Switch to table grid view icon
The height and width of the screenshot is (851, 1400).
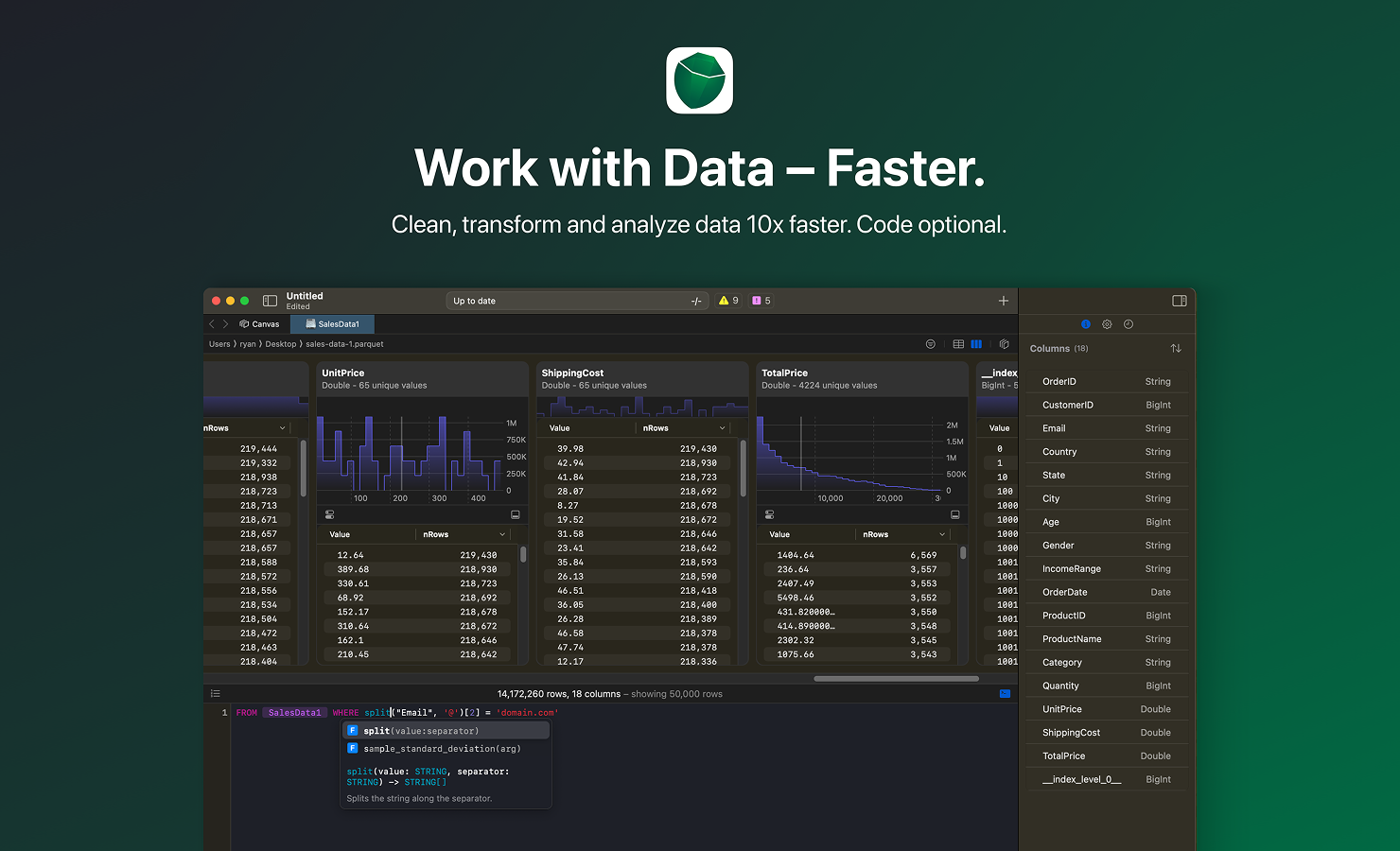point(958,344)
